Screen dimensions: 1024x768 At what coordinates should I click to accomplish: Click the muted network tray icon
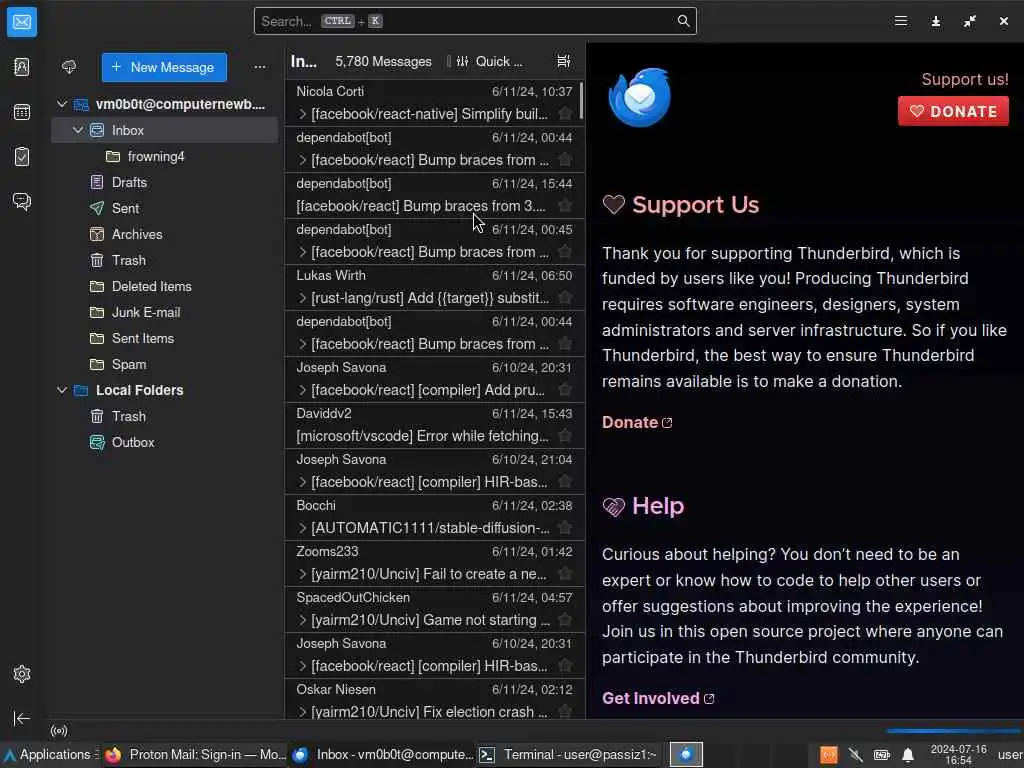(x=855, y=755)
